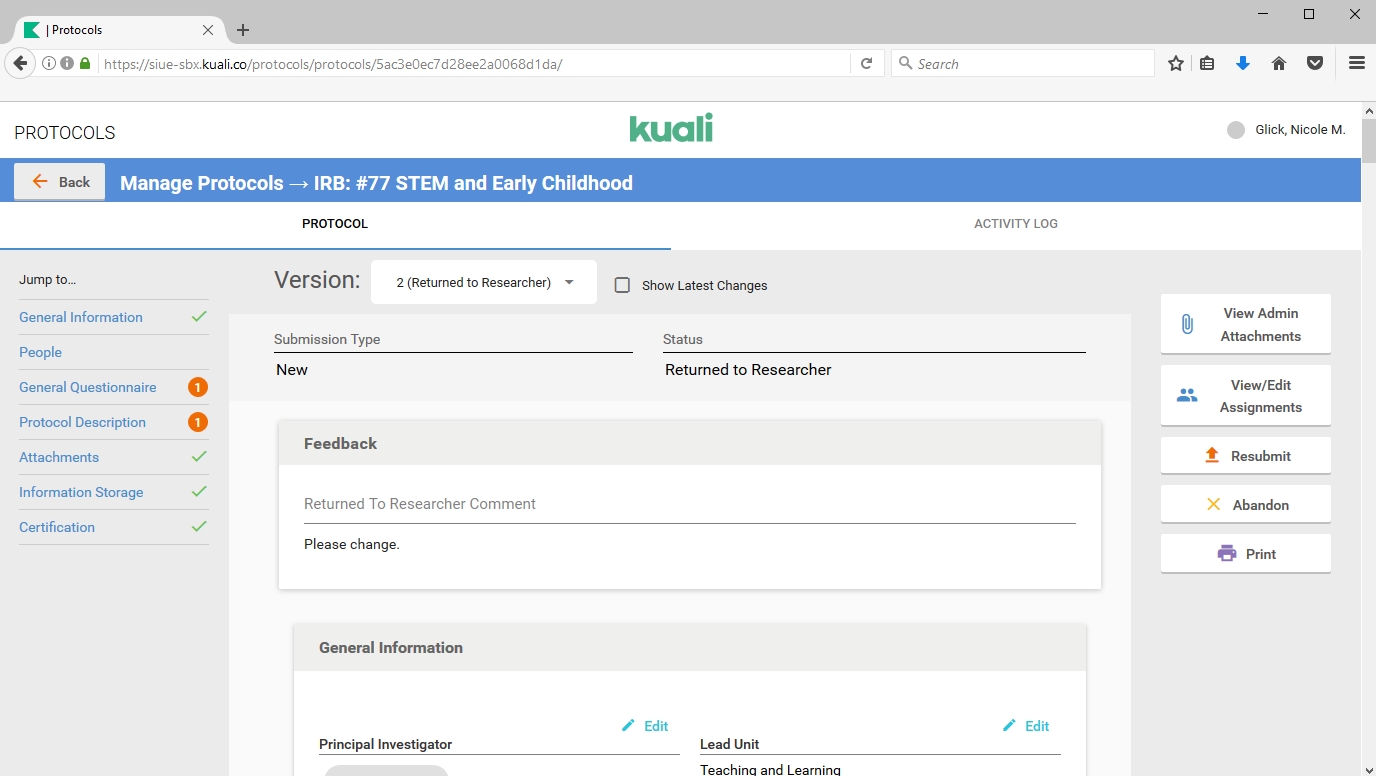Switch to the Activity Log tab
The image size is (1376, 776).
(x=1015, y=224)
